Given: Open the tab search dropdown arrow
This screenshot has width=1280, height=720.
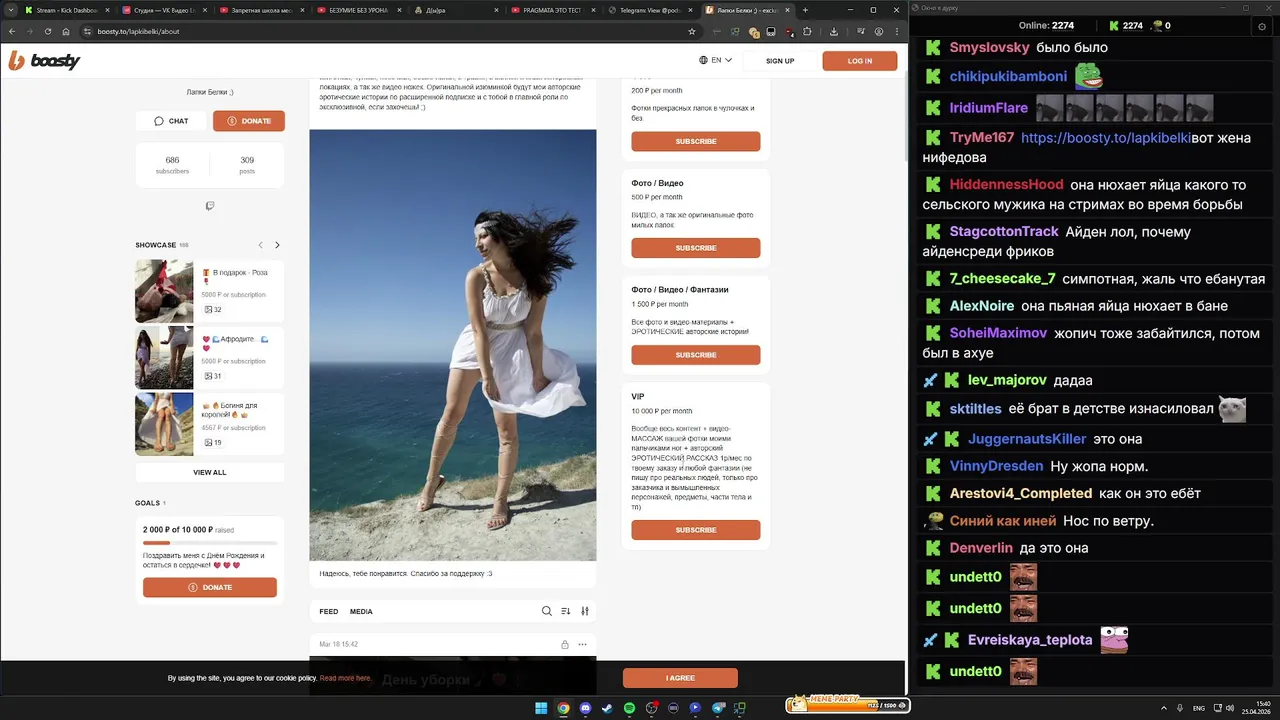Looking at the screenshot, I should tap(10, 10).
